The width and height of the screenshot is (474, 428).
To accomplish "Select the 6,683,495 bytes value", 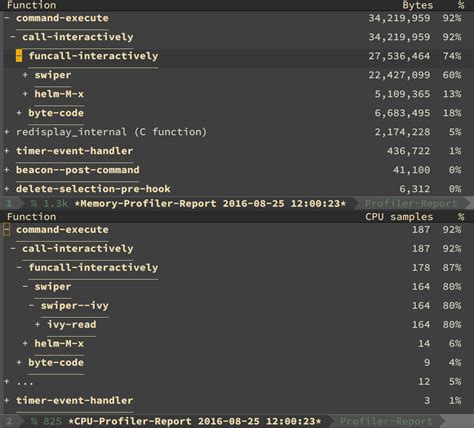I will tap(402, 113).
